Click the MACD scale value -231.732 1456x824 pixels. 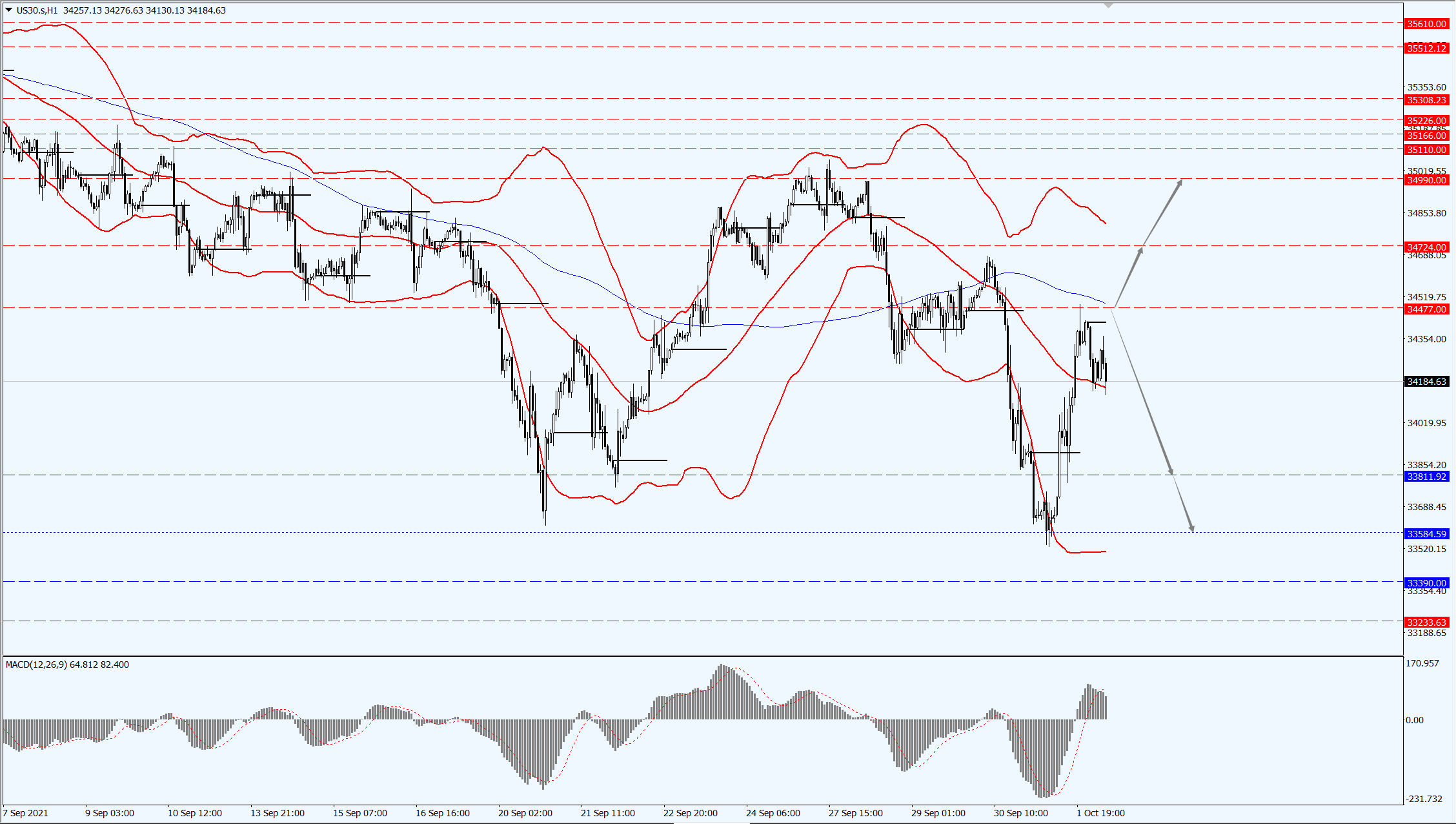point(1424,799)
